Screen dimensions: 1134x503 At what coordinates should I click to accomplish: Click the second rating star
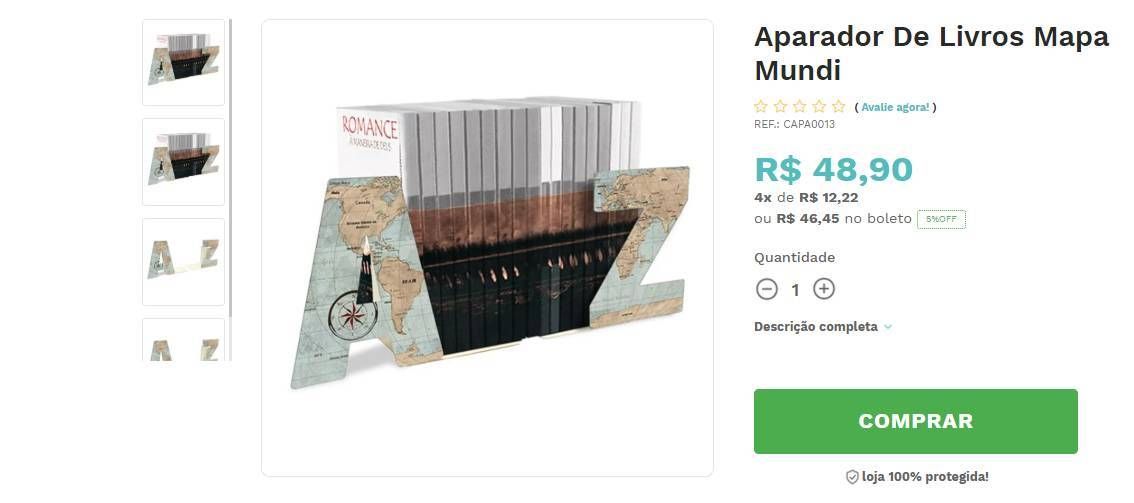[780, 107]
